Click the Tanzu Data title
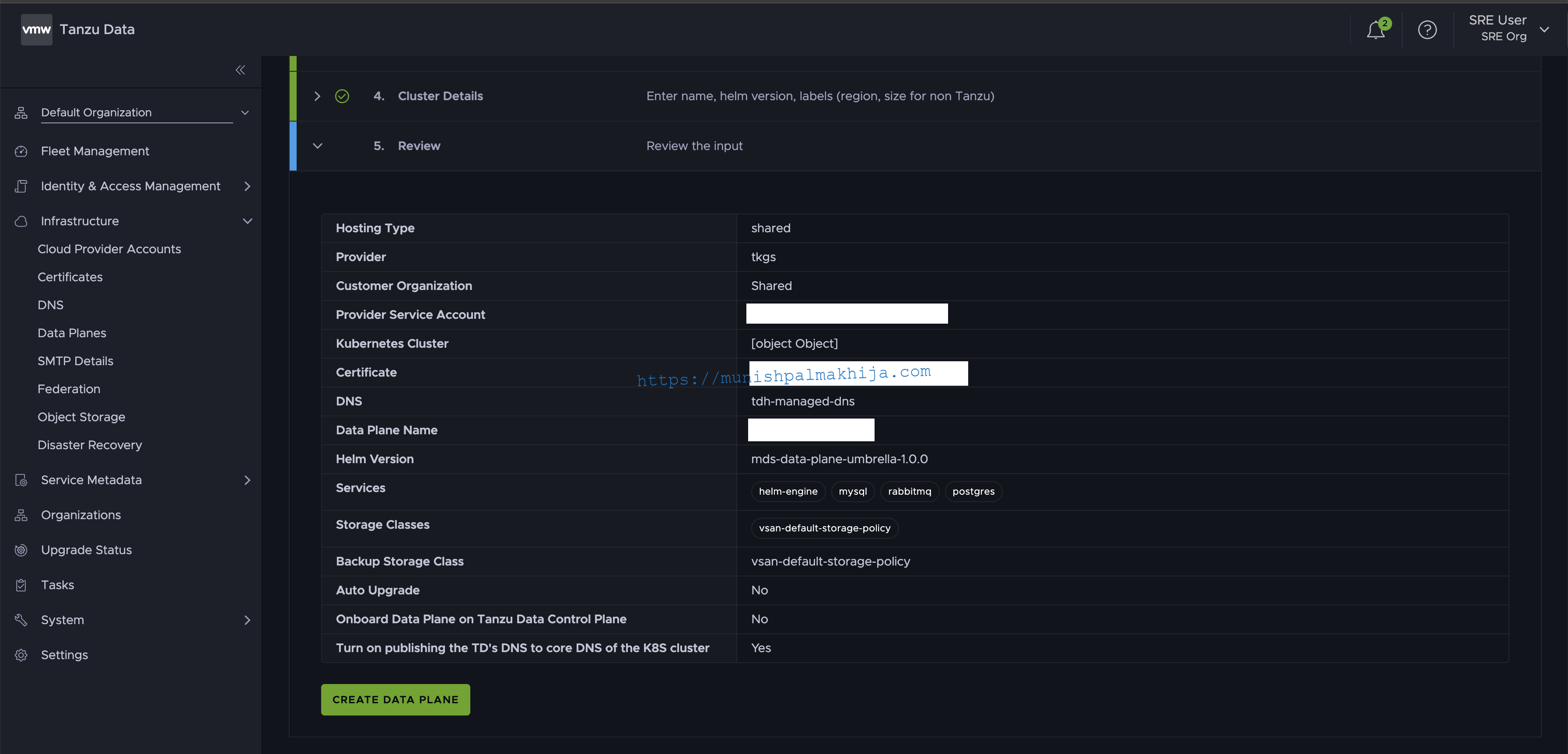The height and width of the screenshot is (754, 1568). click(97, 29)
